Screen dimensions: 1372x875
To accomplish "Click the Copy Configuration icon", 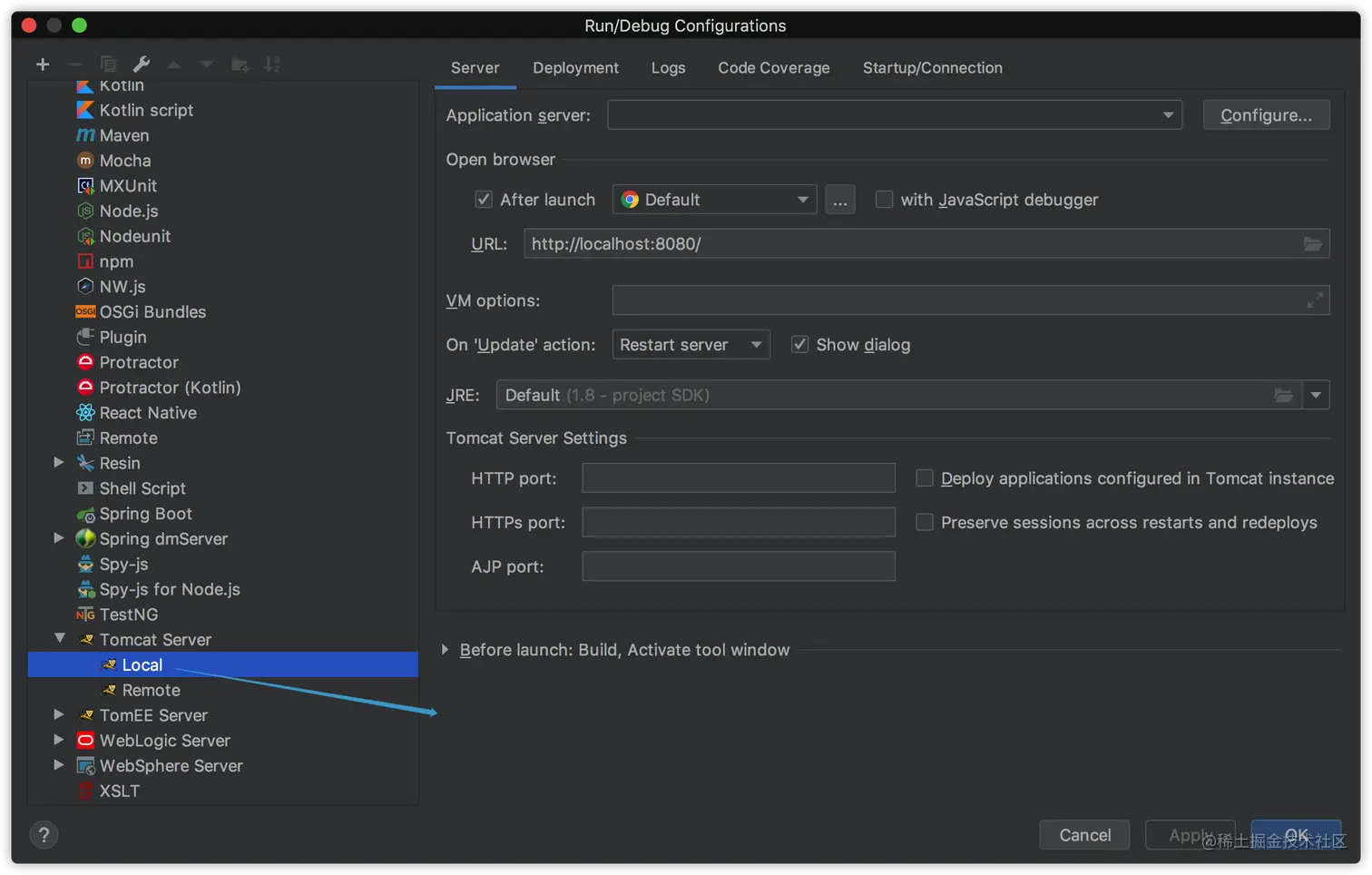I will [108, 64].
